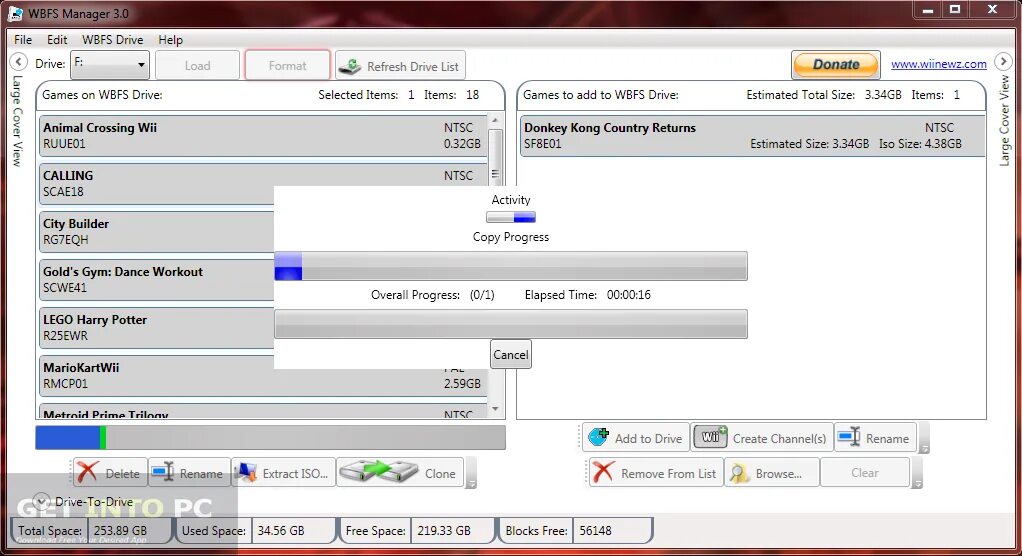Open the right Large Cover View arrow

(x=1003, y=62)
